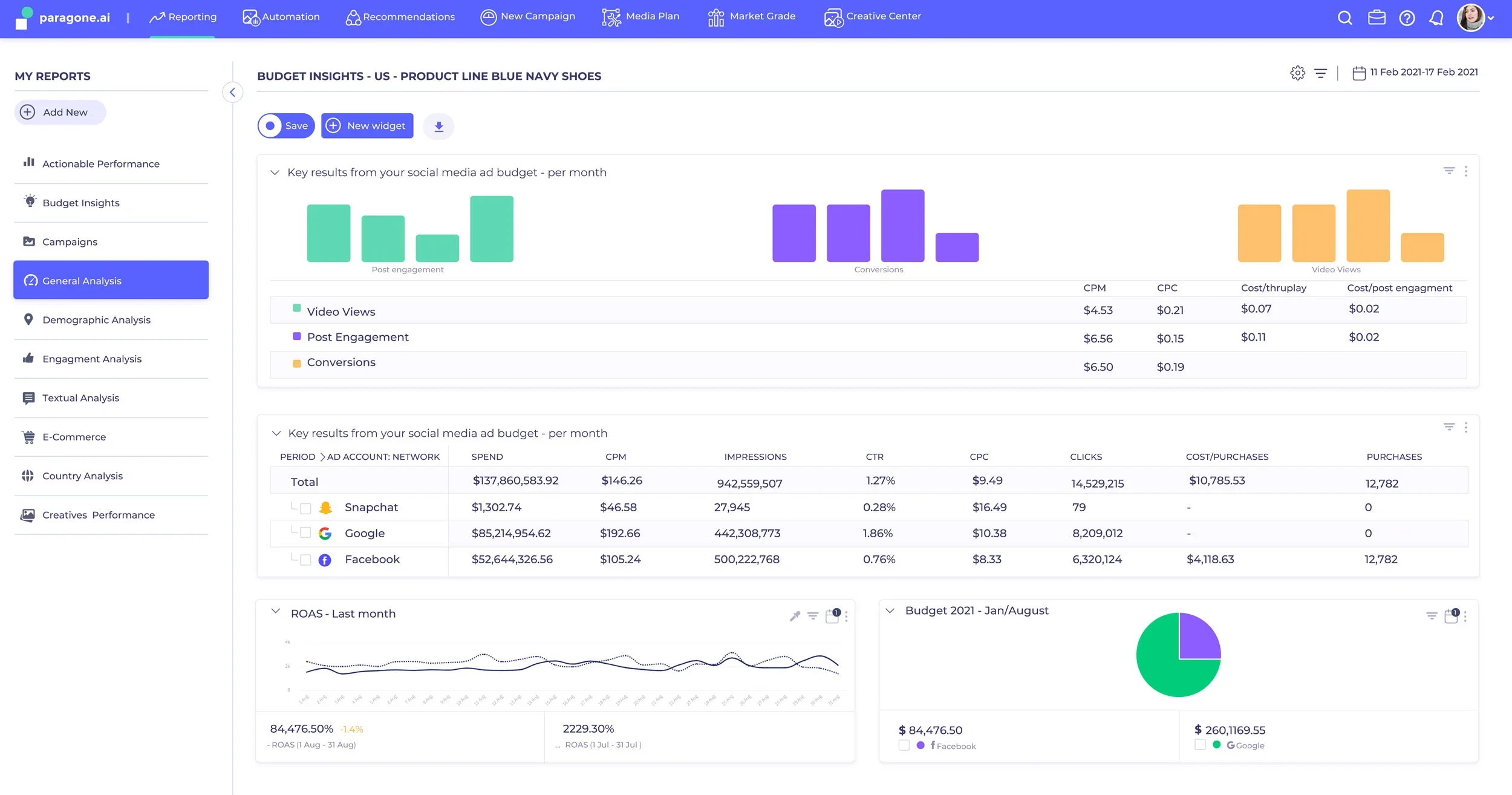This screenshot has width=1512, height=795.
Task: Open user avatar dropdown menu
Action: tap(1476, 18)
